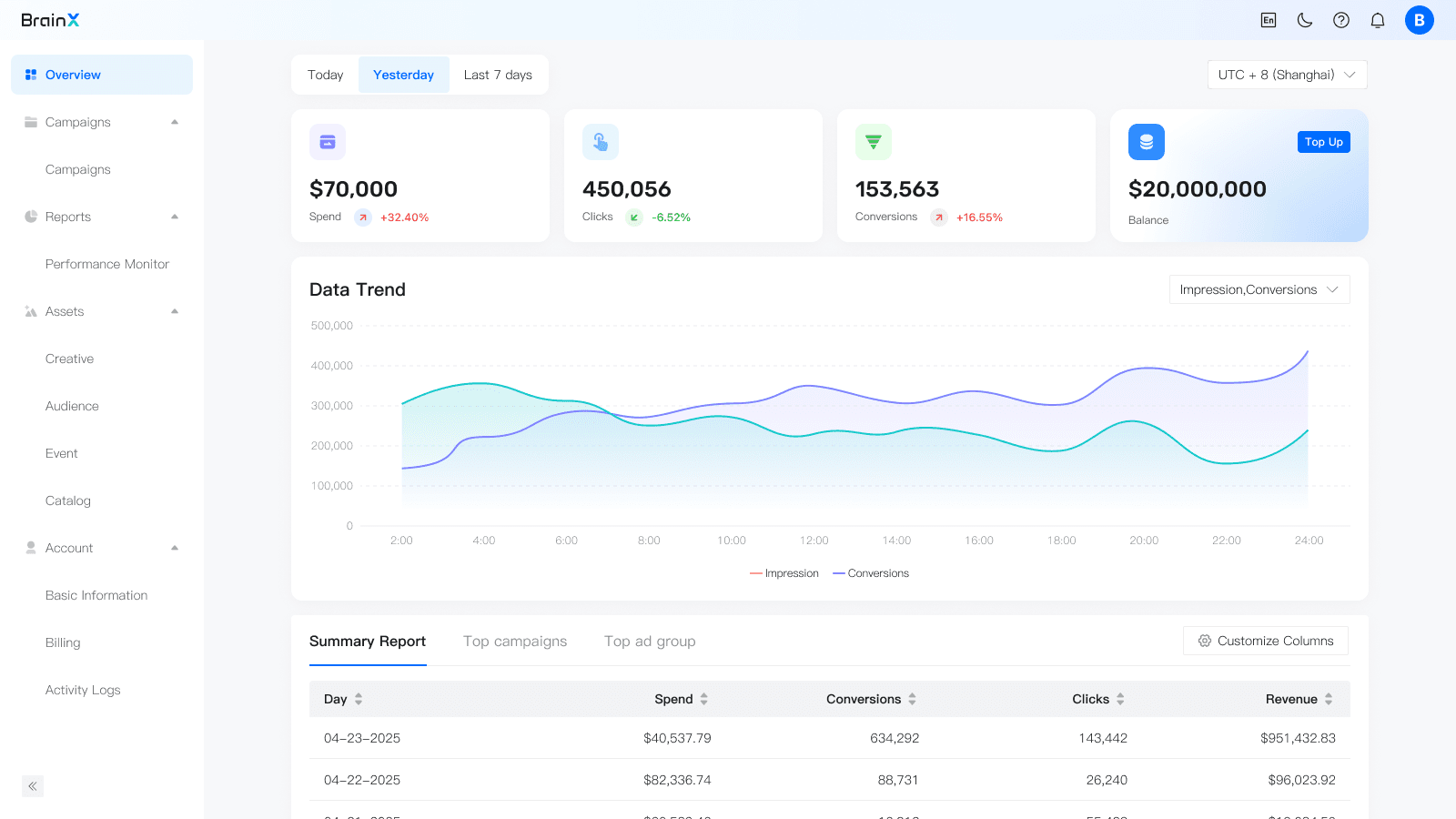Collapse the Account section arrow
Image resolution: width=1456 pixels, height=819 pixels.
click(x=175, y=548)
